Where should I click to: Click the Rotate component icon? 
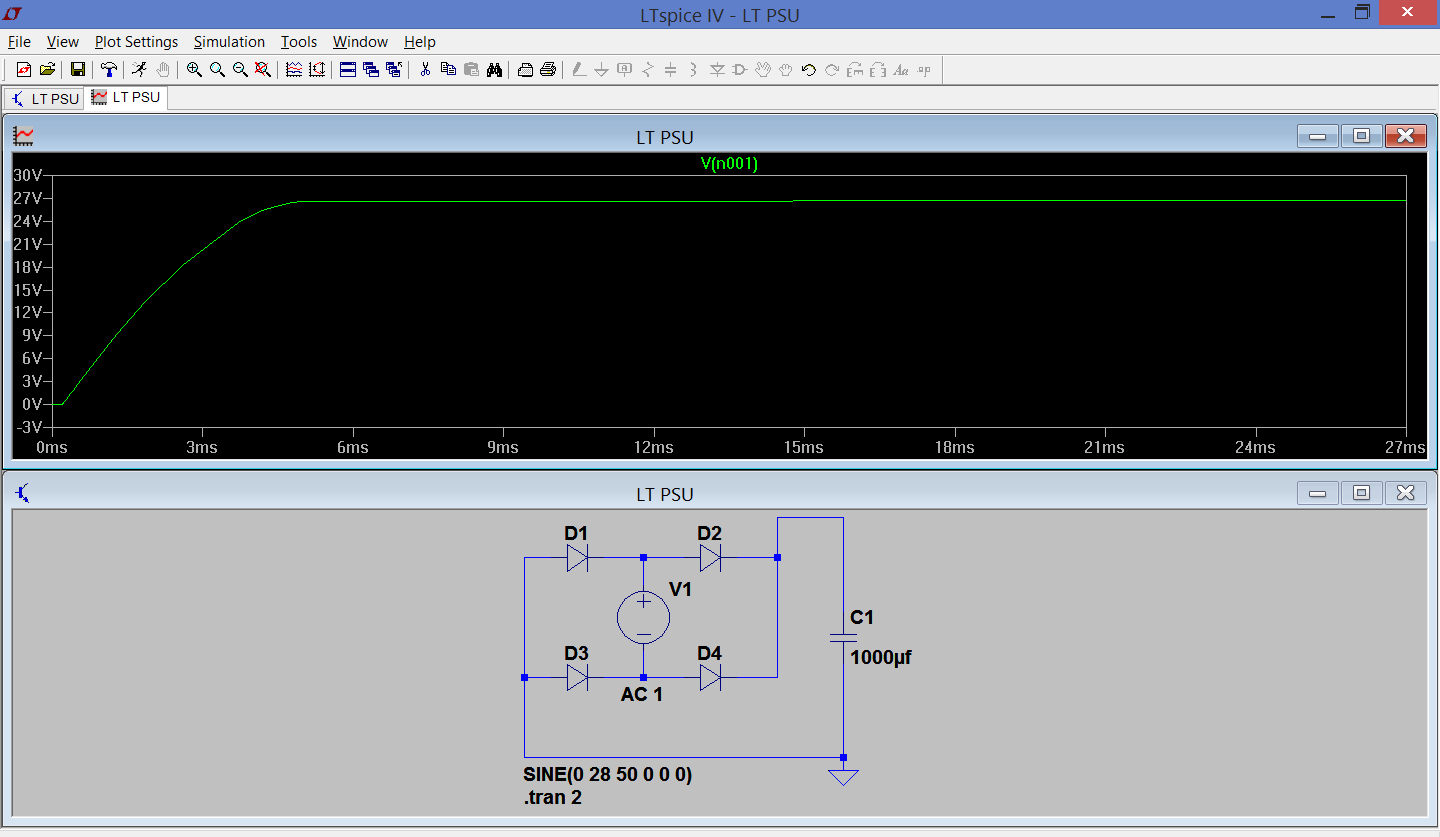(x=855, y=70)
